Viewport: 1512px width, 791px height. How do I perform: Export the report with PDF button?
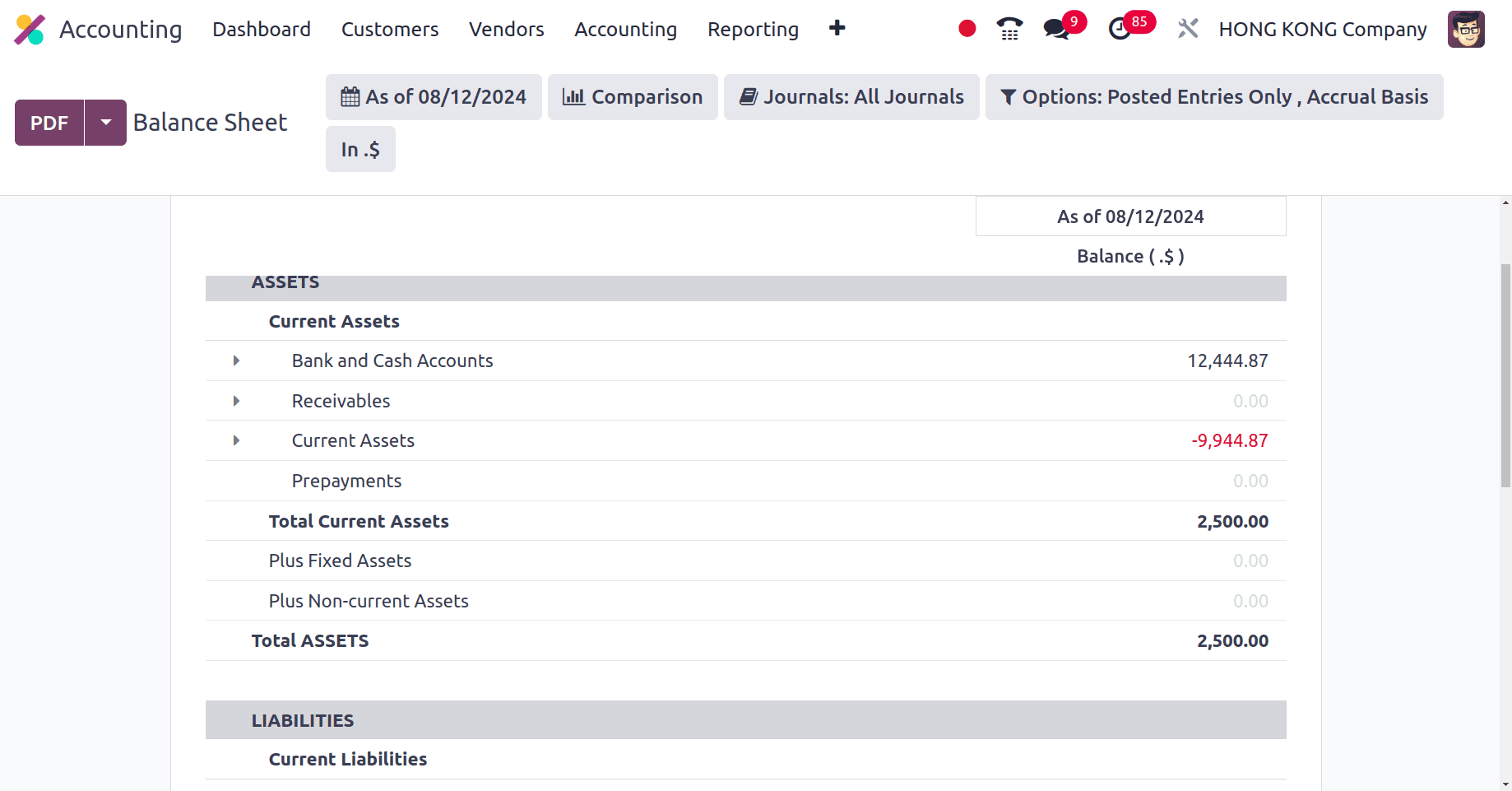coord(49,123)
